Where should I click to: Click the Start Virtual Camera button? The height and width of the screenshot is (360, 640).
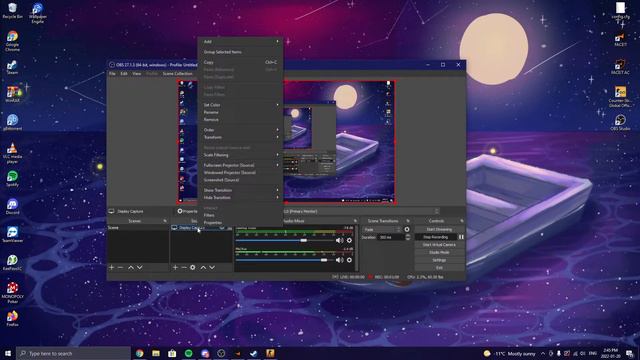click(439, 244)
